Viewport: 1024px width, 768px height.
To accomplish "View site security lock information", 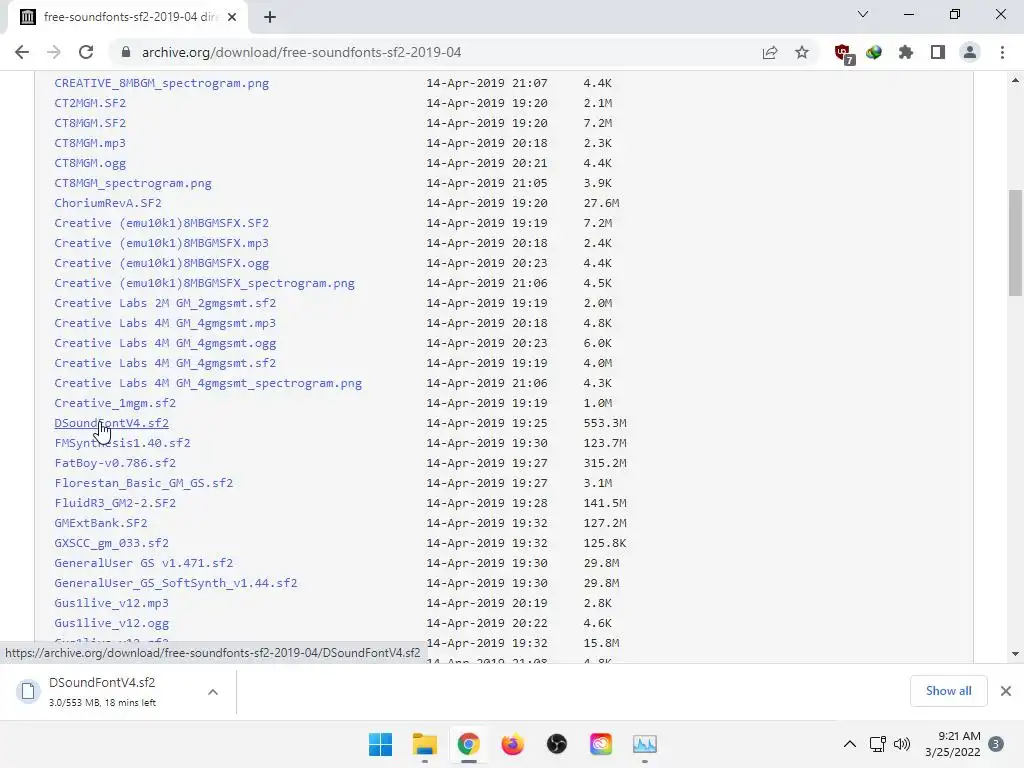I will pos(126,52).
